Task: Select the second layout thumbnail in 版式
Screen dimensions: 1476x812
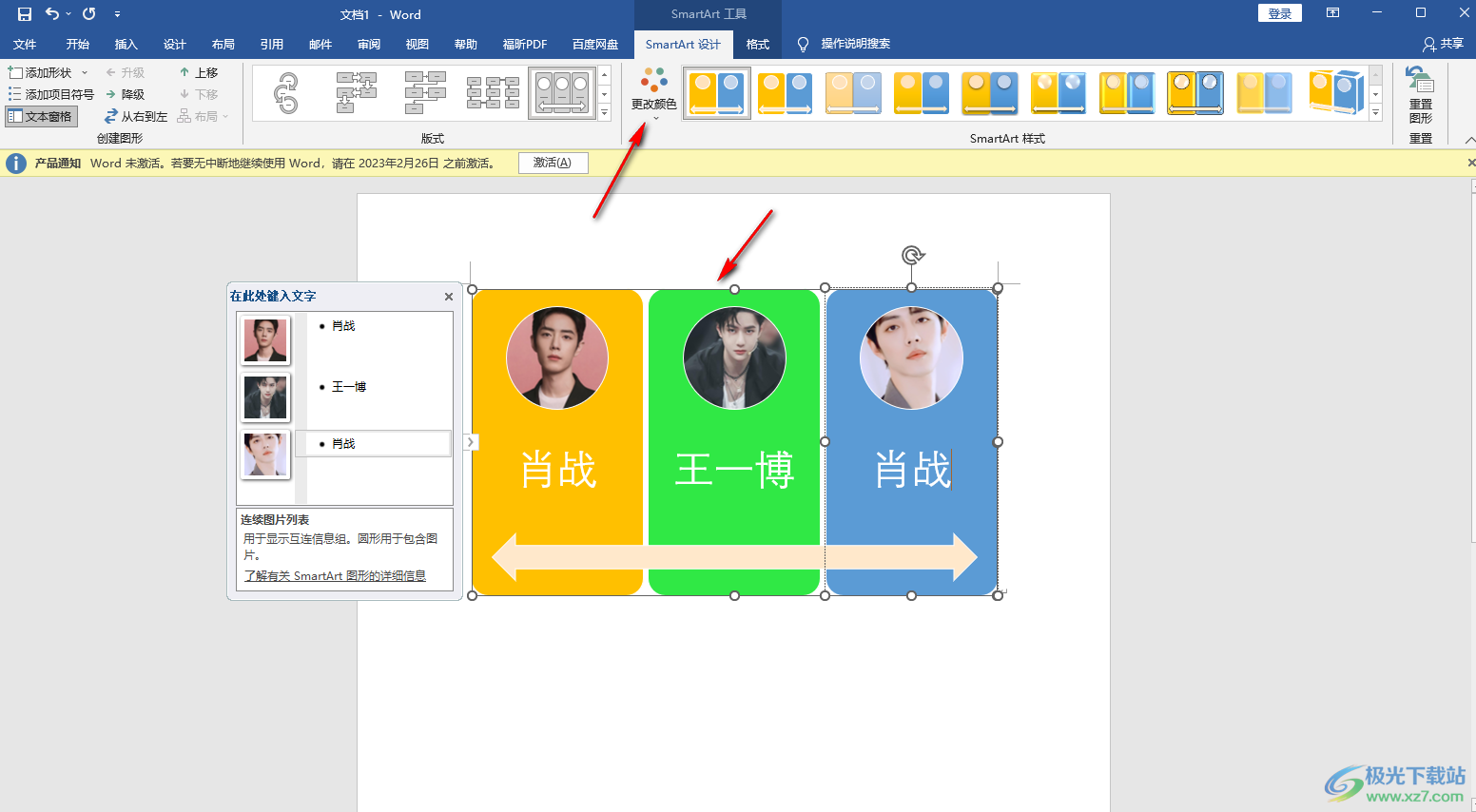Action: pyautogui.click(x=357, y=93)
